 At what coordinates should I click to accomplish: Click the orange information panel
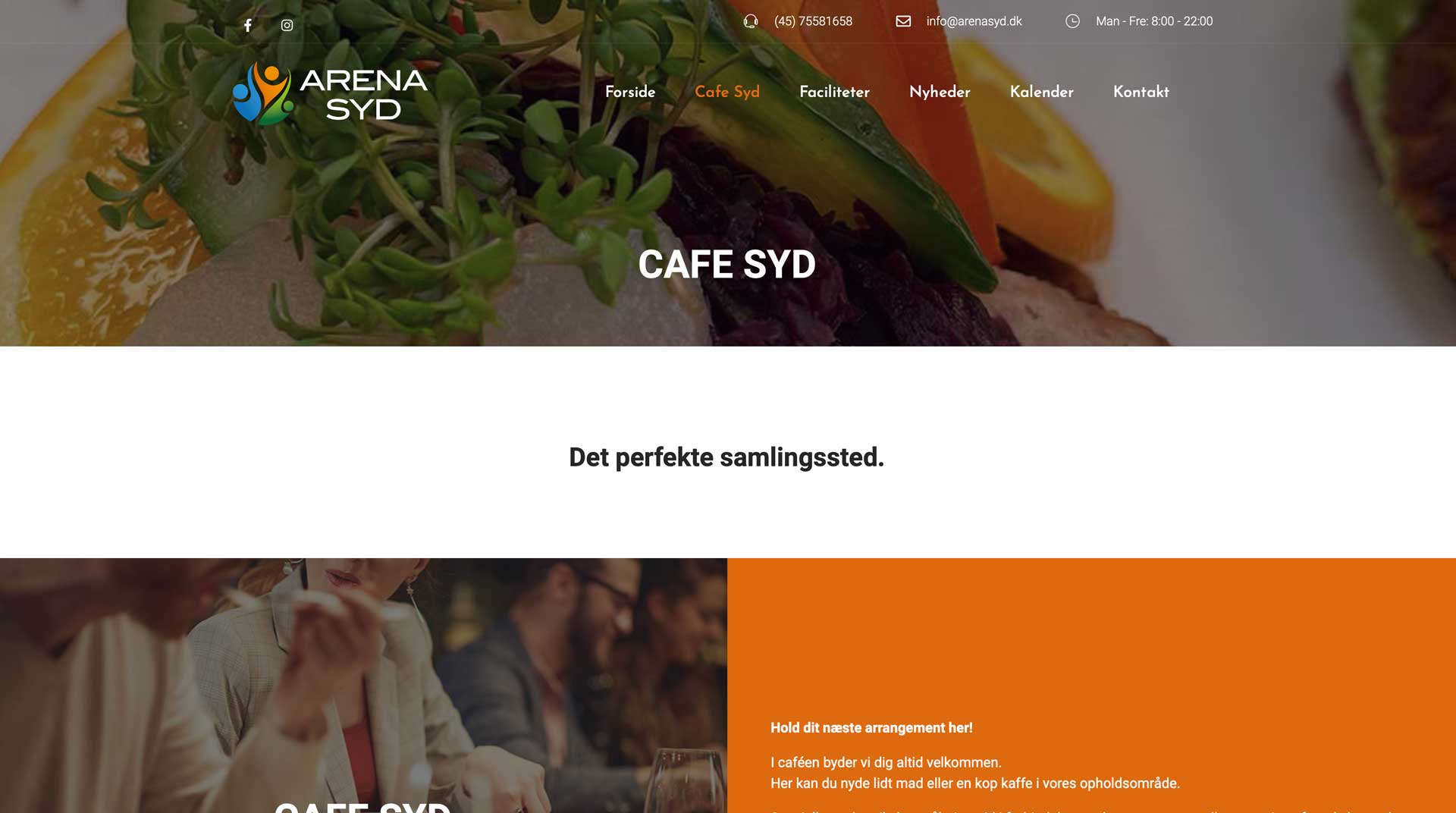click(1091, 686)
